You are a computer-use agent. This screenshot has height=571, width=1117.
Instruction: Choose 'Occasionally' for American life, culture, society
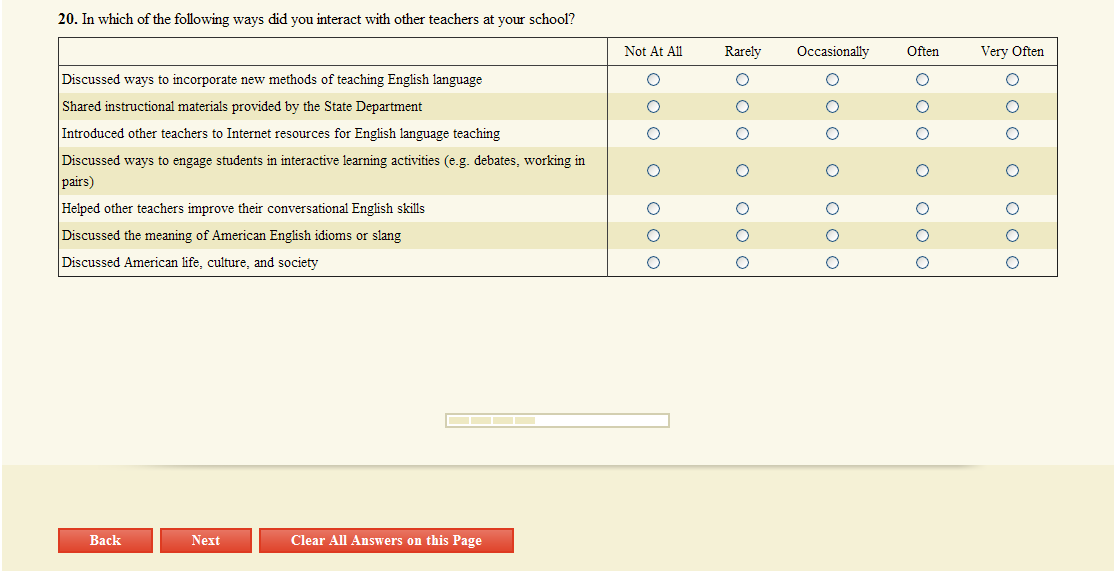point(832,263)
